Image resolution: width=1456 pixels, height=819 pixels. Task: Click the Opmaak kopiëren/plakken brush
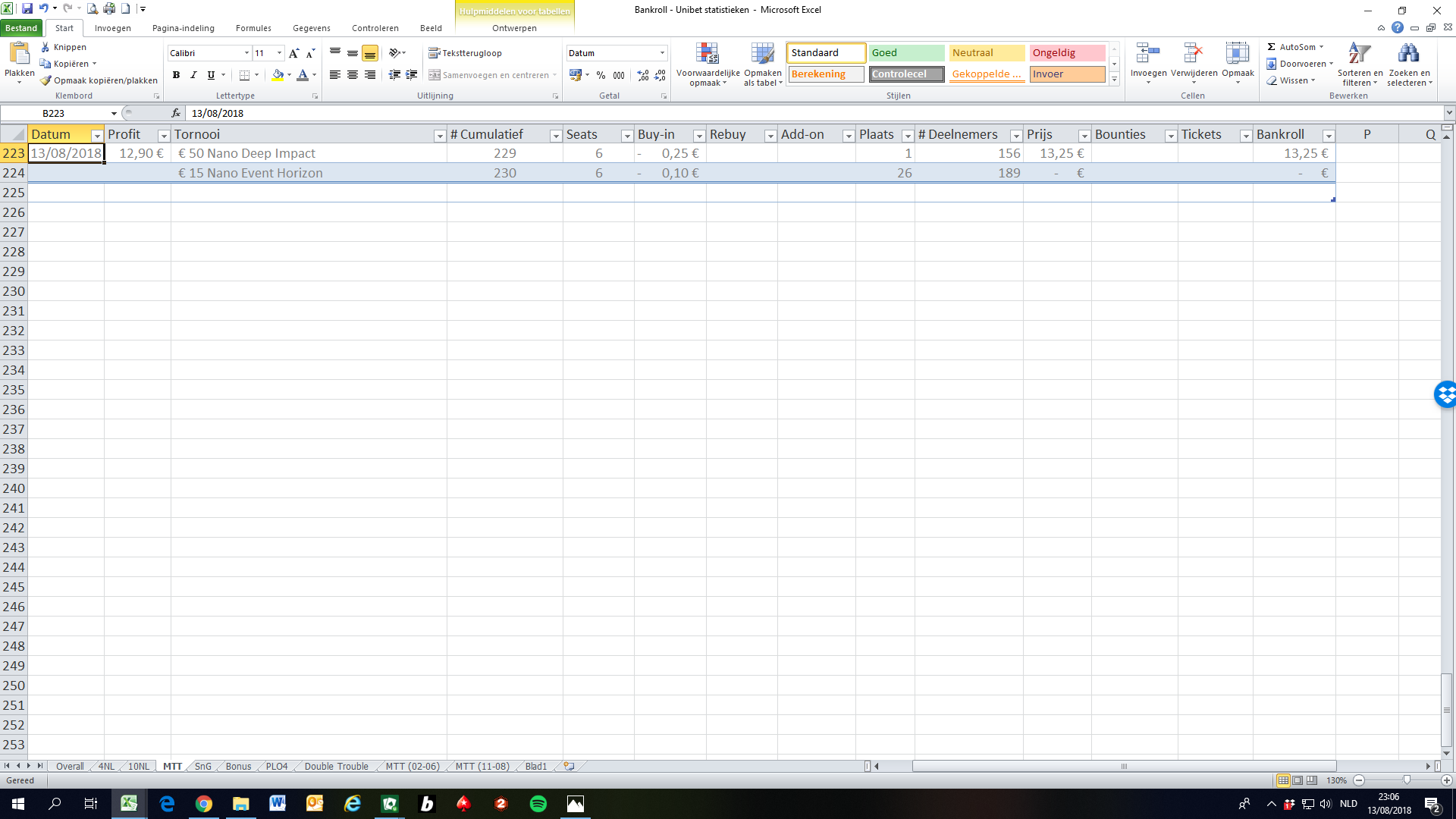coord(46,80)
